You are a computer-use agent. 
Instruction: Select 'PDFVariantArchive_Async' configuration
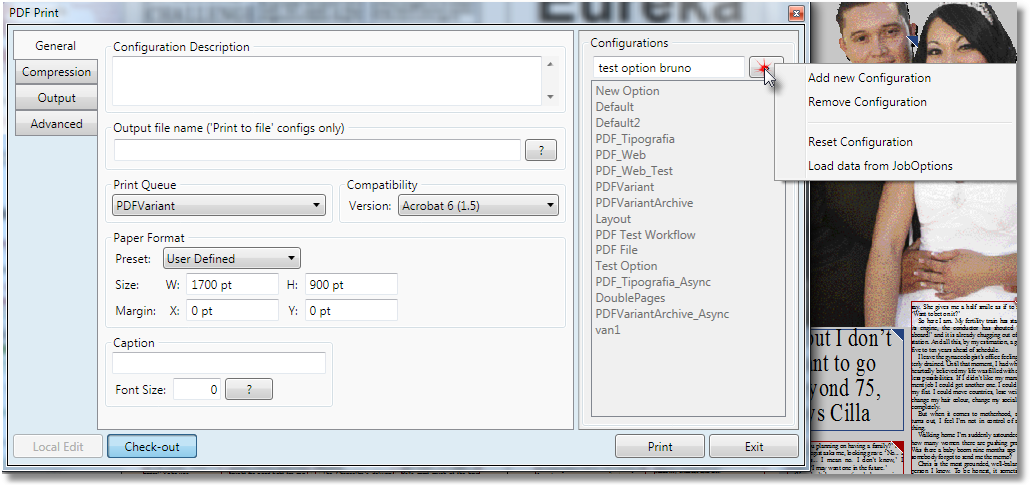(662, 314)
